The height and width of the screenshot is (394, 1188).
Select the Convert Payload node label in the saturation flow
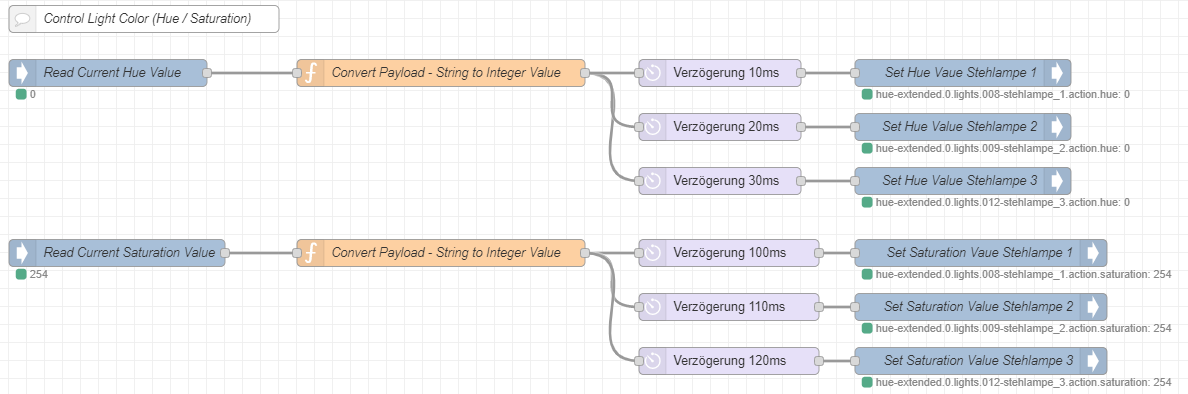(x=446, y=253)
